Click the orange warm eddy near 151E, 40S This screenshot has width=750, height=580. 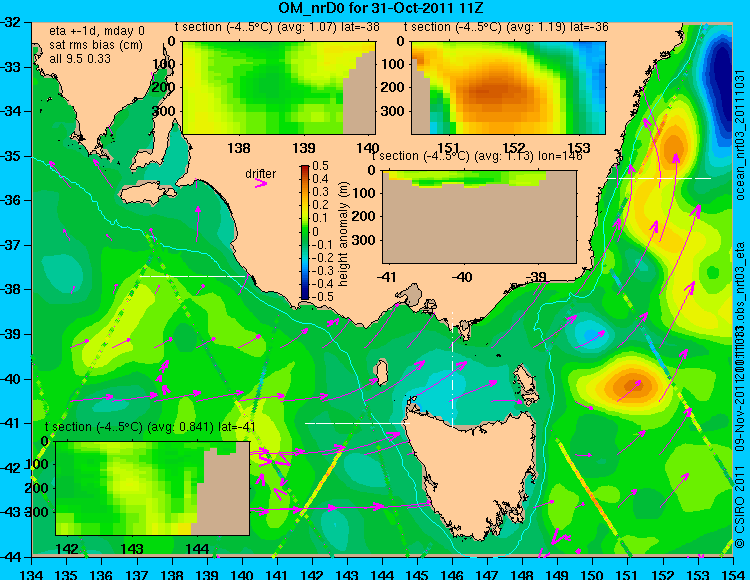pyautogui.click(x=631, y=385)
